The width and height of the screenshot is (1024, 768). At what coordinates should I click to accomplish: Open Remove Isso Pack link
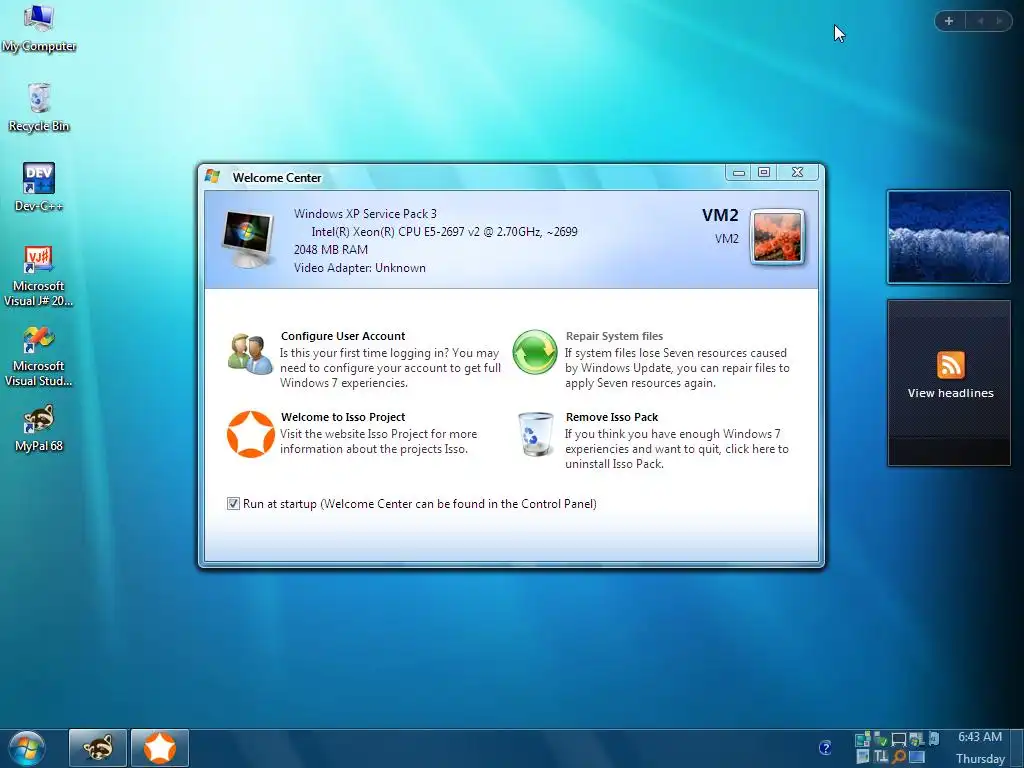pyautogui.click(x=612, y=417)
